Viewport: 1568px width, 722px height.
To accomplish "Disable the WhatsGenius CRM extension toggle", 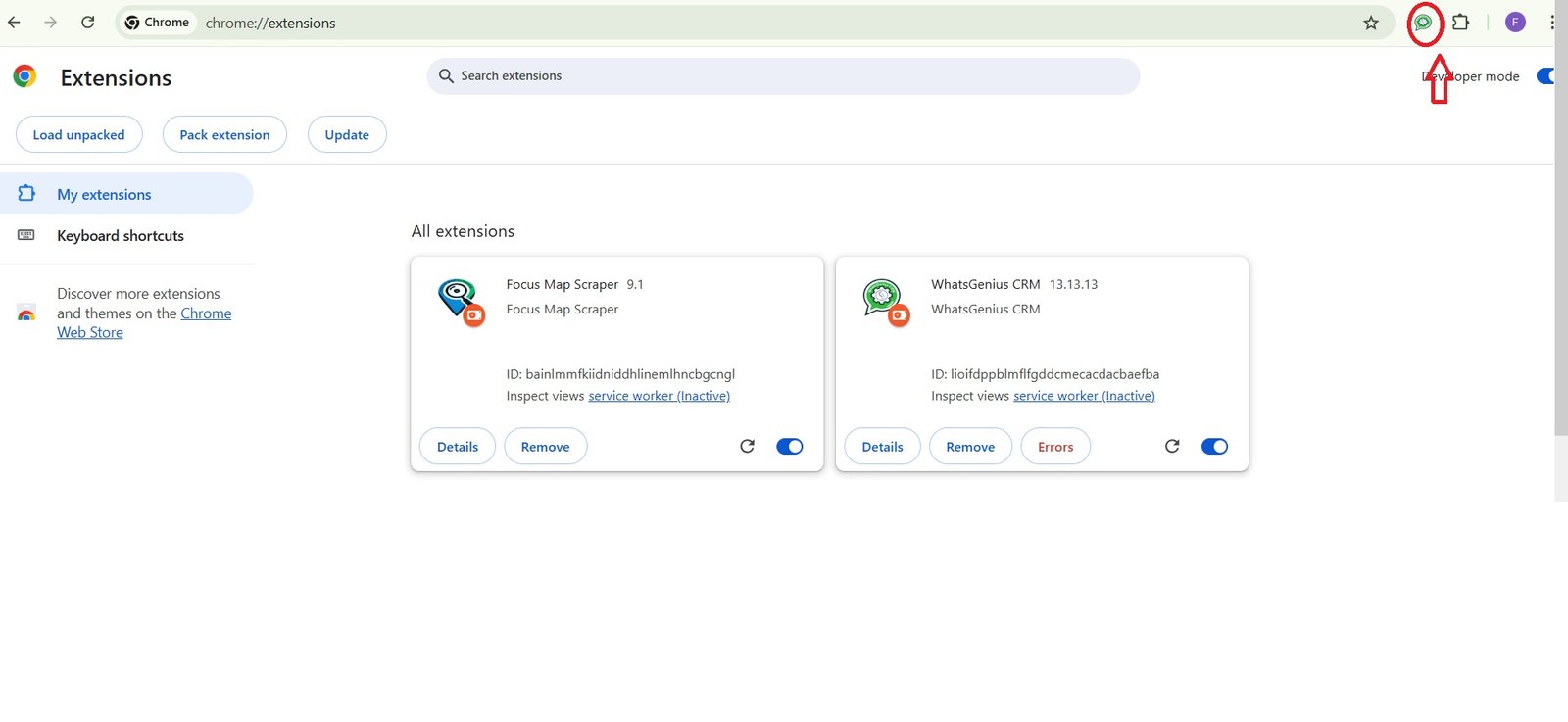I will tap(1214, 447).
